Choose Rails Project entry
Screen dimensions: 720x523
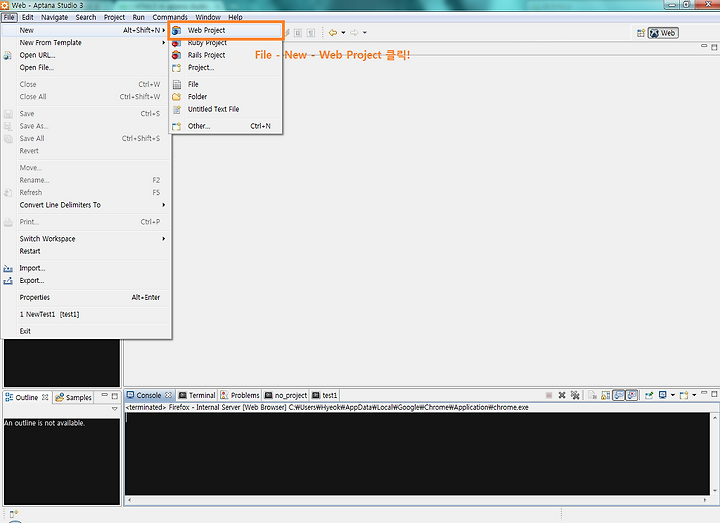click(x=225, y=55)
